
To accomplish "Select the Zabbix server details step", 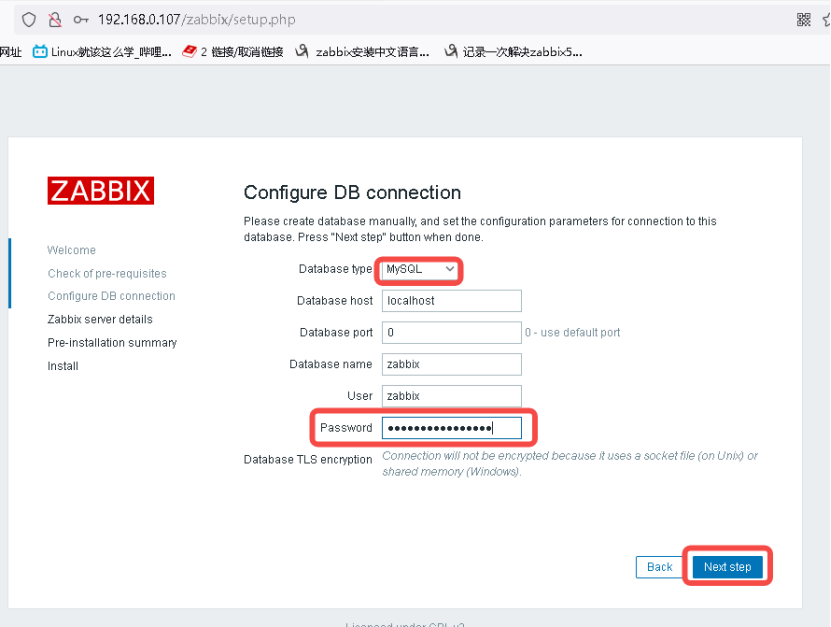I will [x=100, y=319].
